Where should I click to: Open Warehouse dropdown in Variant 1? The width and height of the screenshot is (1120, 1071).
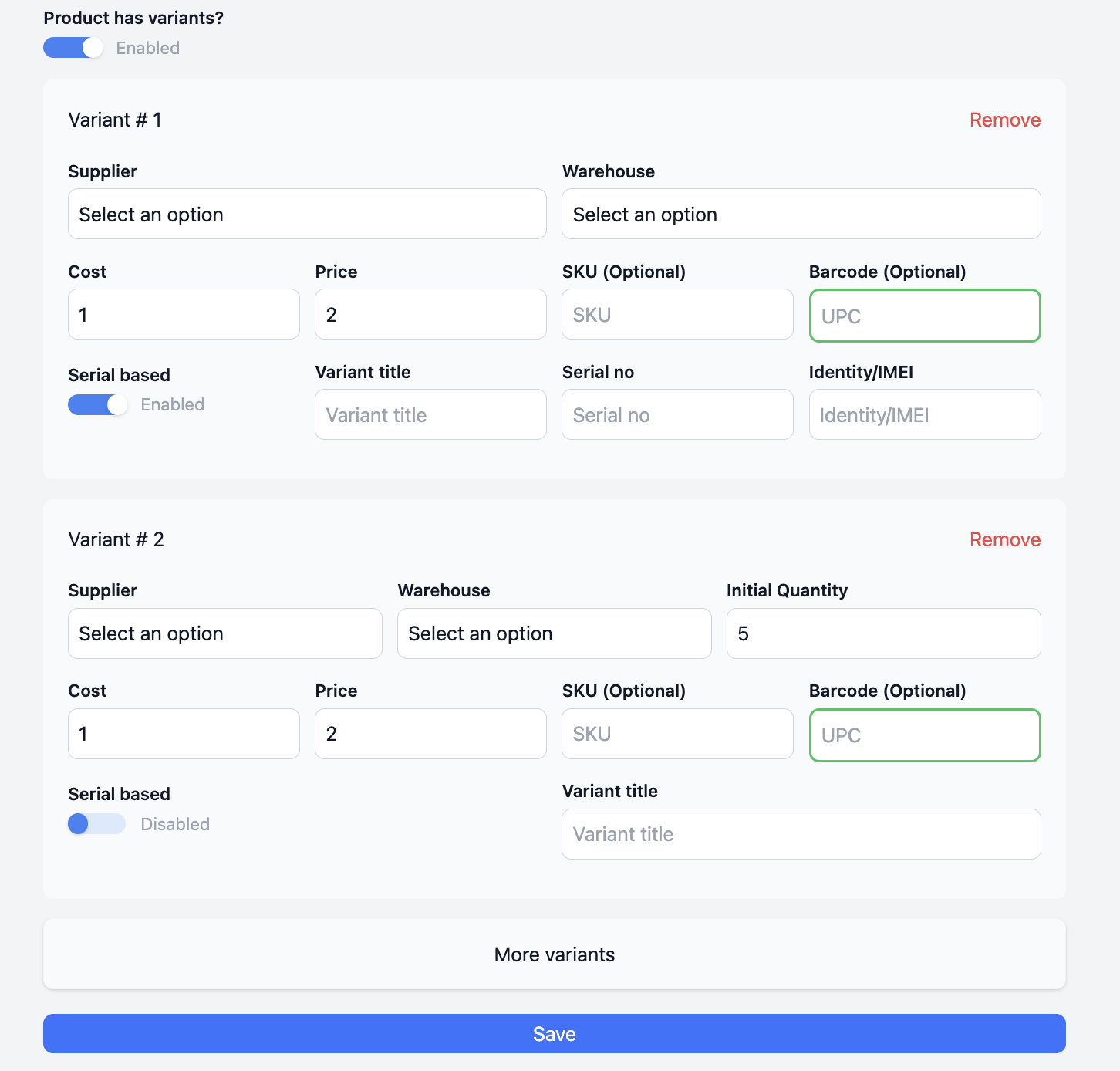(x=801, y=215)
